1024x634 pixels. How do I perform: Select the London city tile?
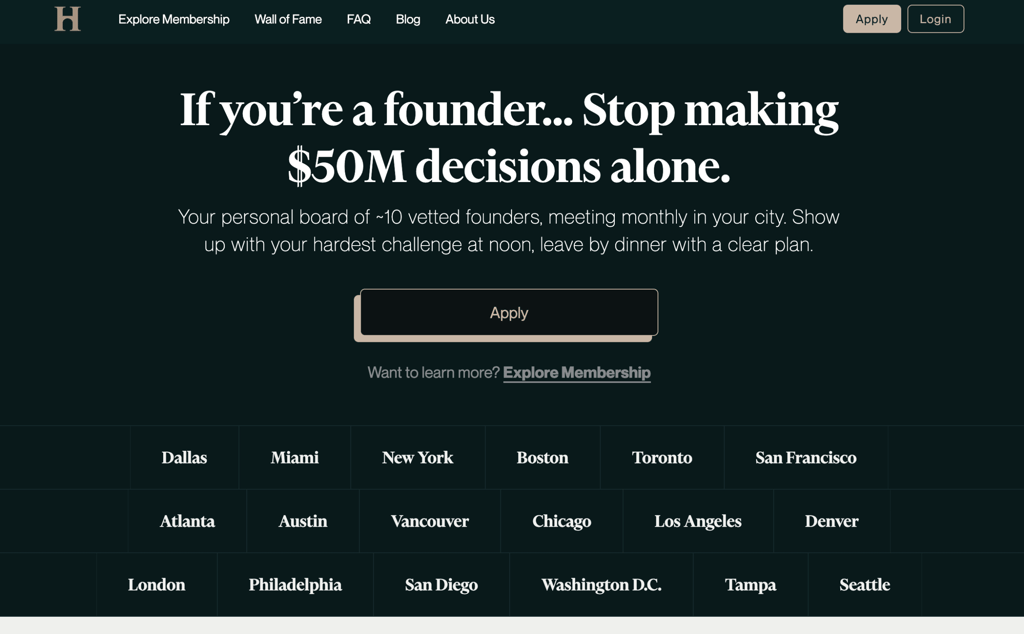pyautogui.click(x=157, y=584)
